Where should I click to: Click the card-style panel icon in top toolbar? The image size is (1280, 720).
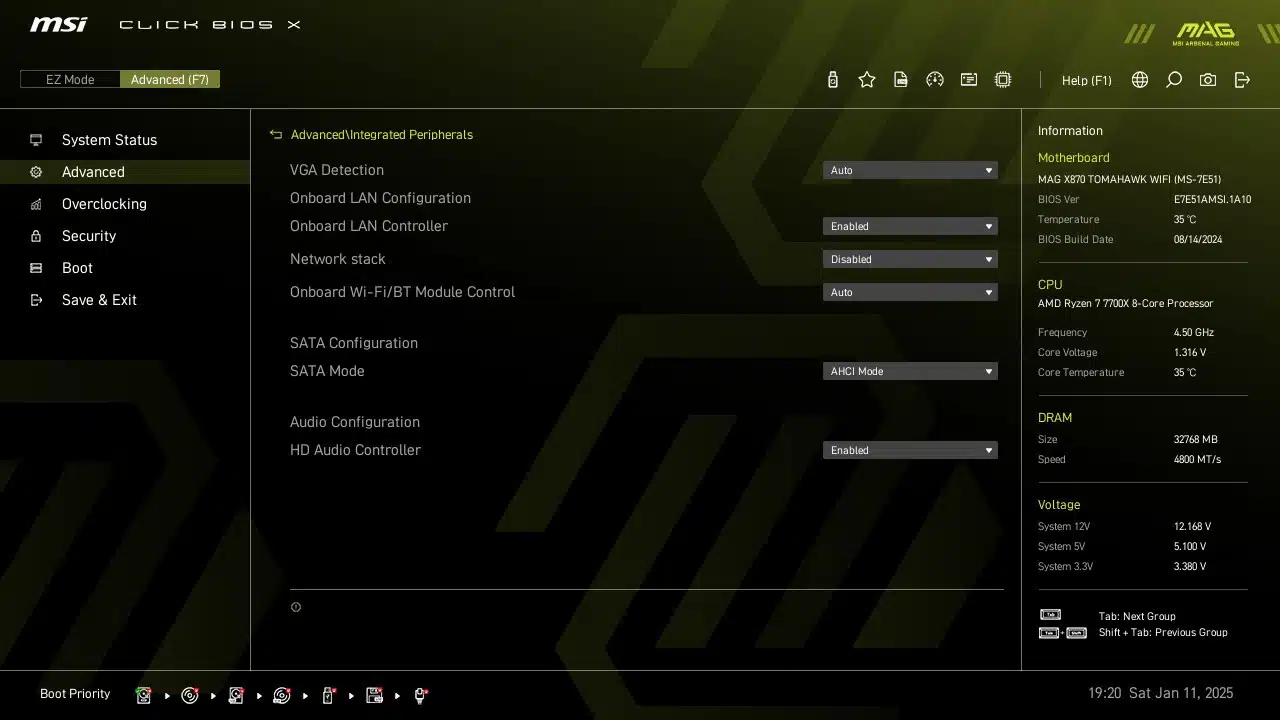[969, 80]
